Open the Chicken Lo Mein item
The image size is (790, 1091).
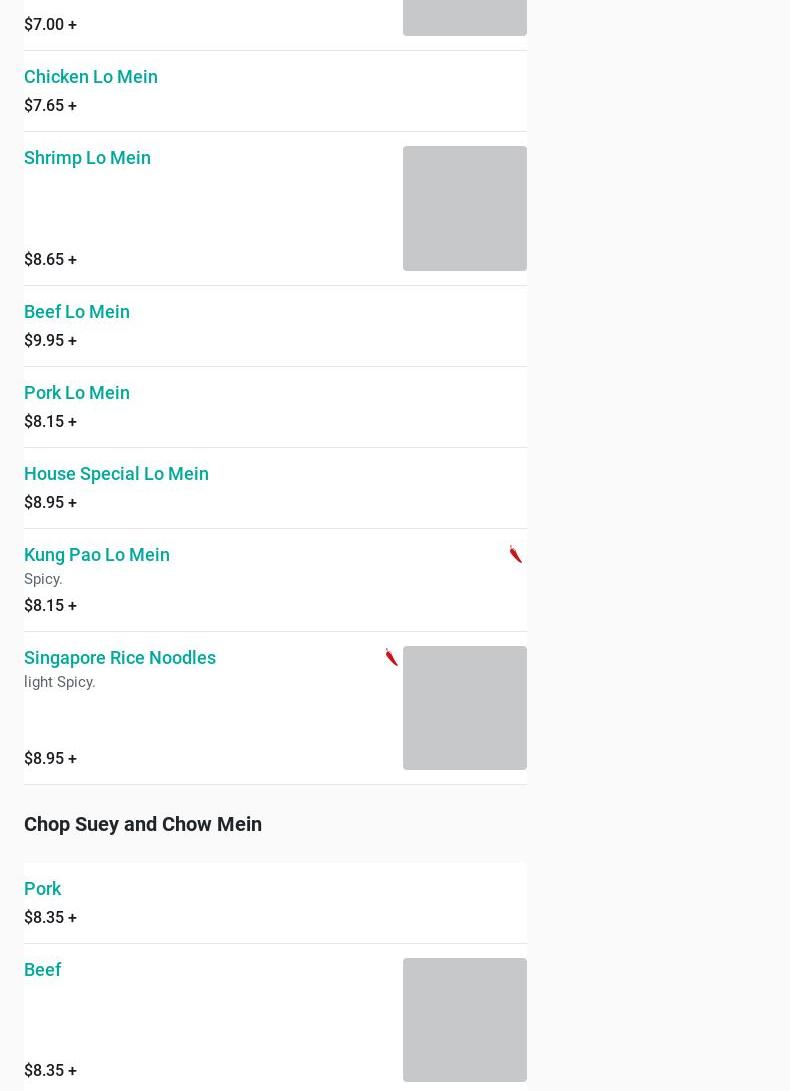91,76
